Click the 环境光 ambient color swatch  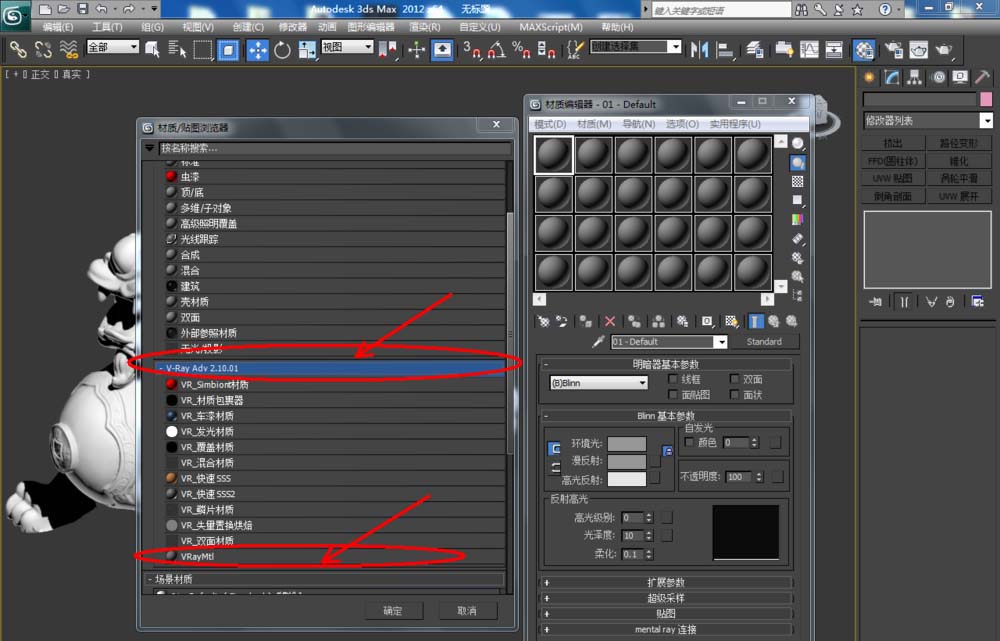(627, 443)
